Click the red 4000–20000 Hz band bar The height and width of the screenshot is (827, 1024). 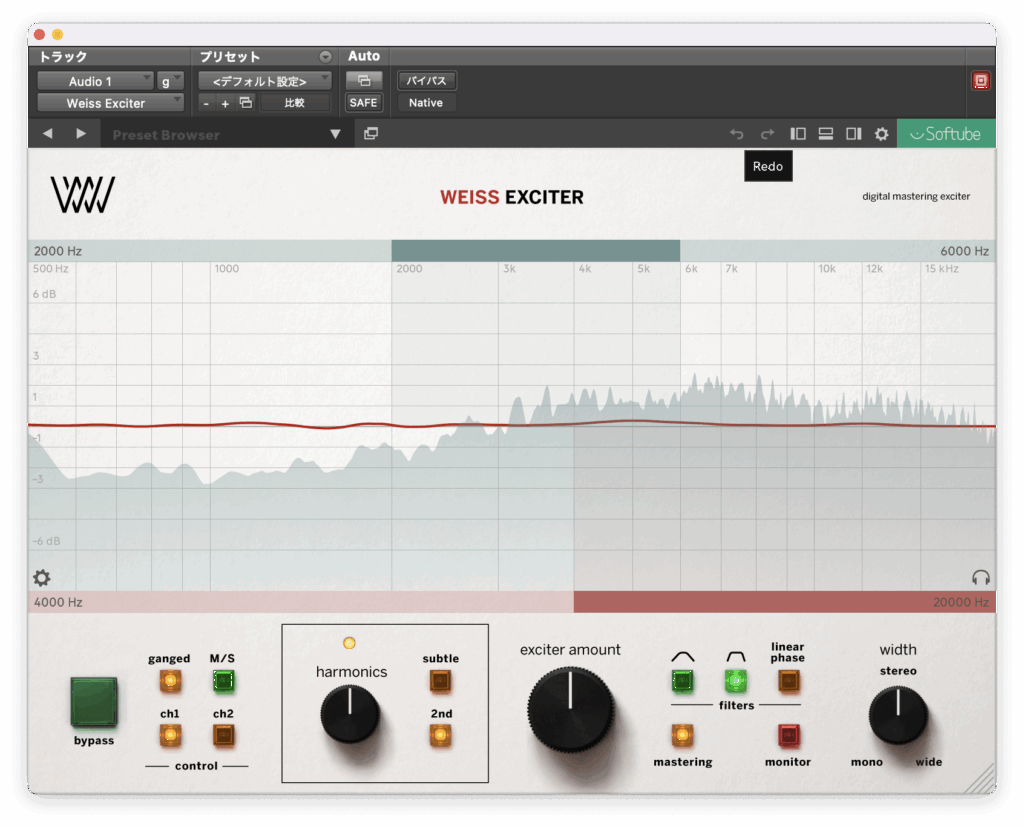(785, 602)
